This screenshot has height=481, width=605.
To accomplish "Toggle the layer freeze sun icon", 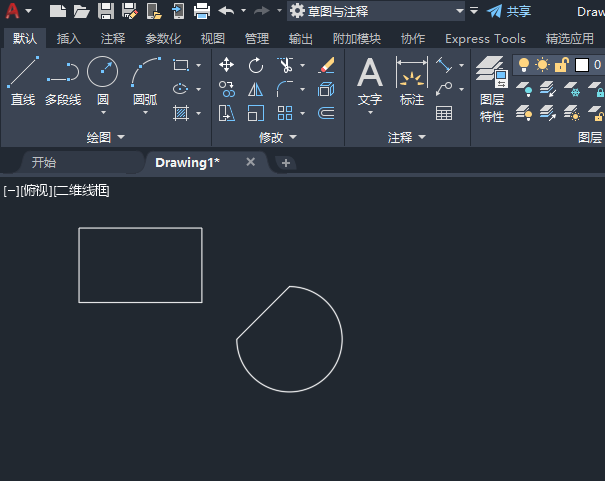I will tap(542, 65).
